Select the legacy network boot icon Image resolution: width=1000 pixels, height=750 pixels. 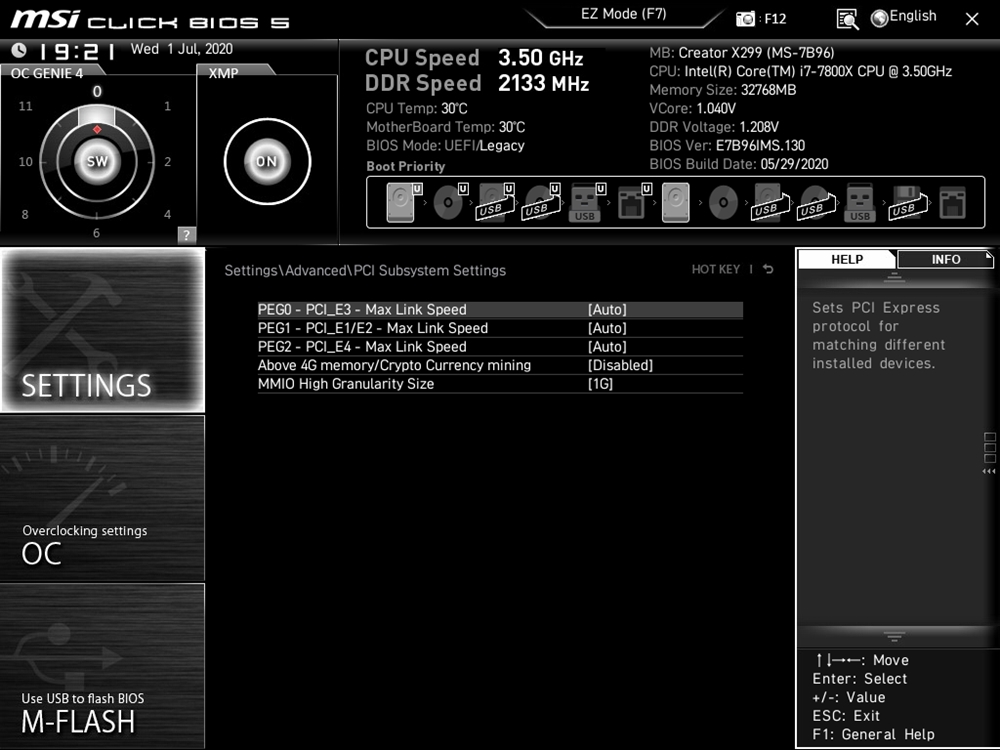(x=953, y=202)
